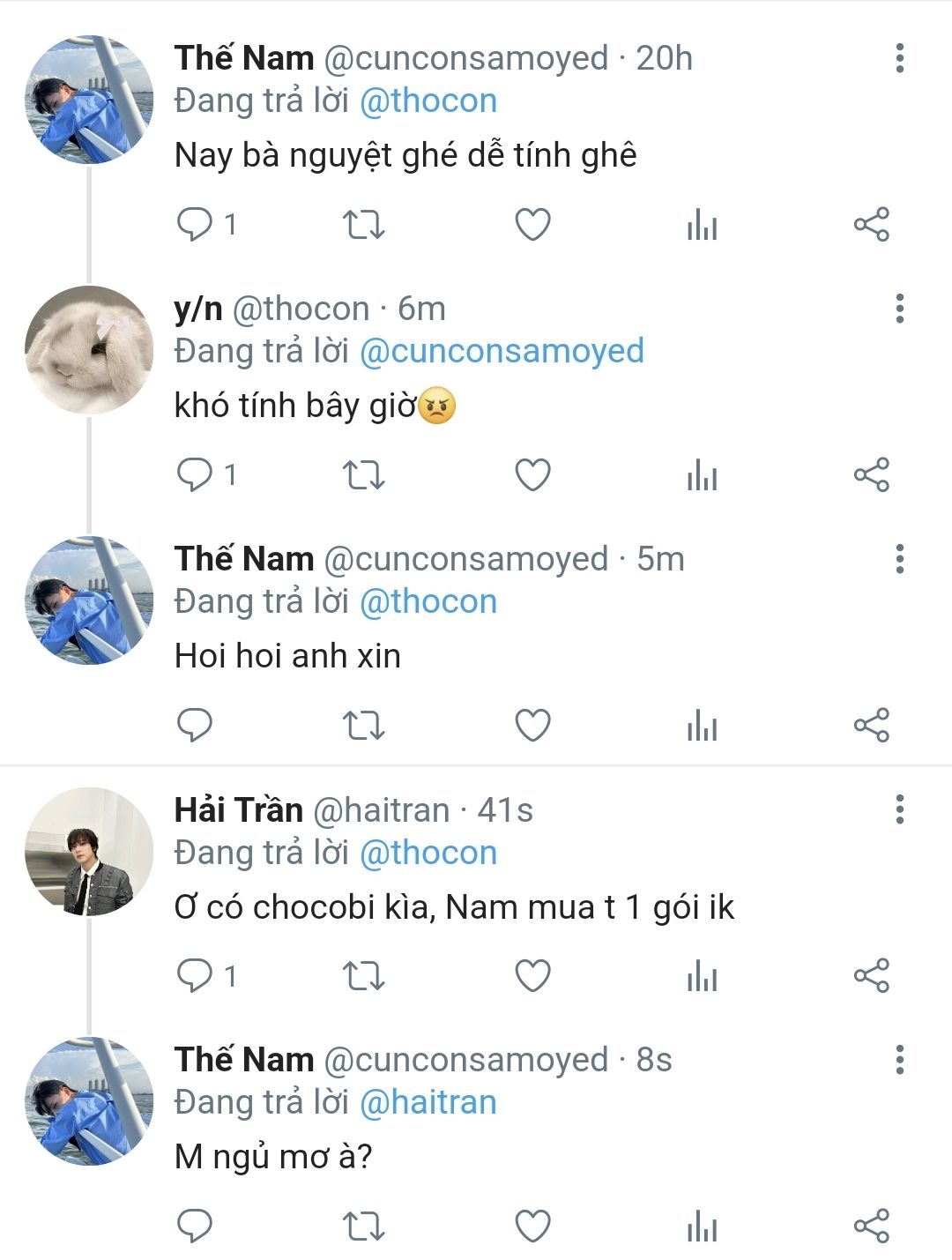The height and width of the screenshot is (1260, 952).
Task: Open more options on y/n's tweet
Action: point(899,309)
